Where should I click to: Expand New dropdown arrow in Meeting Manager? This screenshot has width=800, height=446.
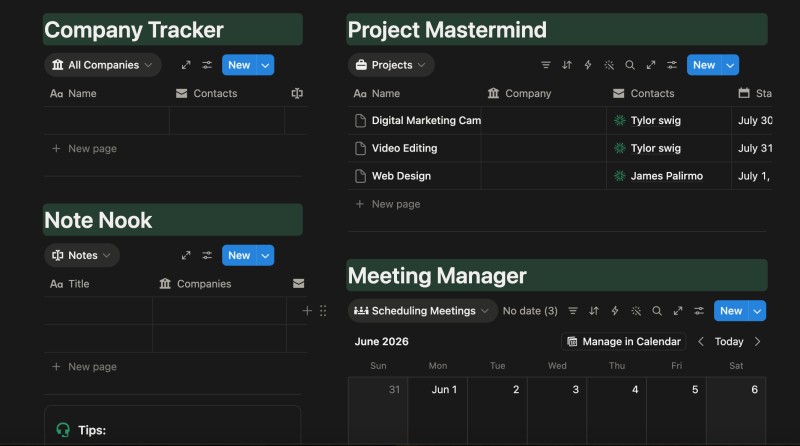pos(757,311)
